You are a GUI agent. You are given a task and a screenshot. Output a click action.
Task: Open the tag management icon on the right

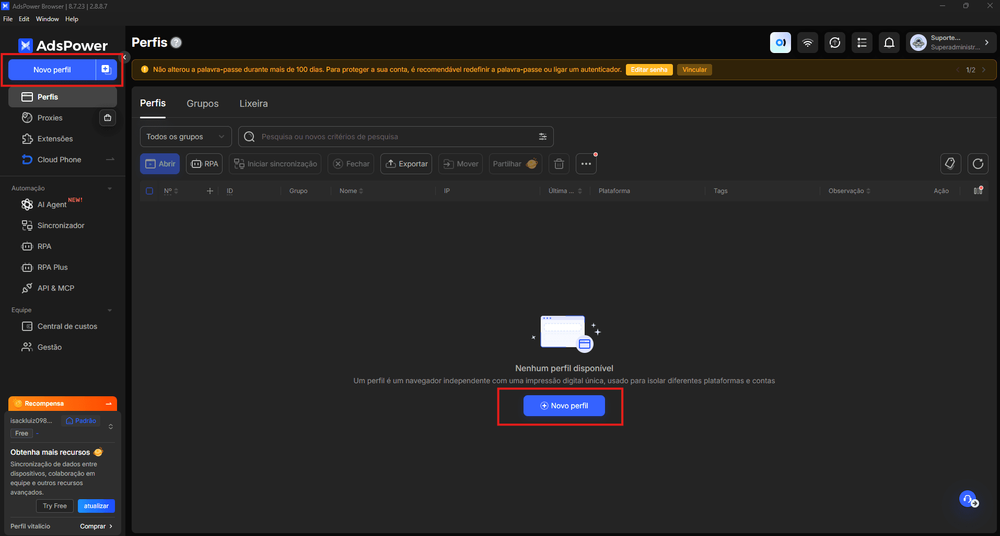tap(950, 164)
